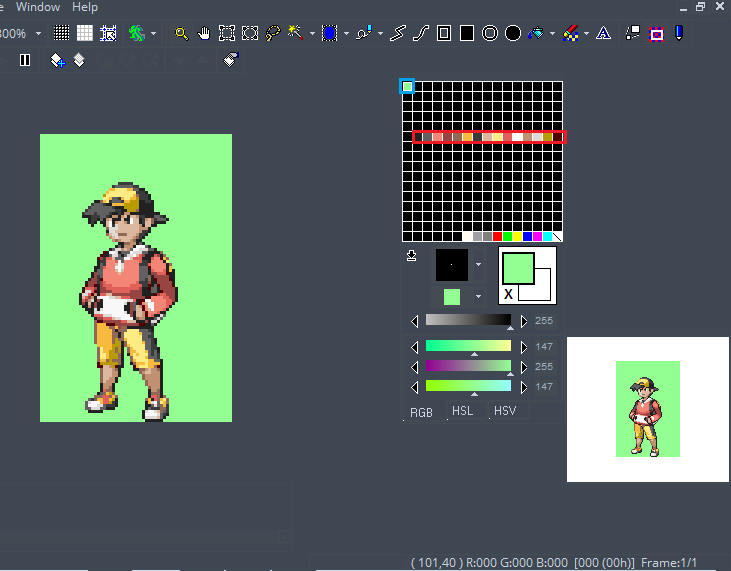Toggle the dotted grid display

tap(62, 33)
